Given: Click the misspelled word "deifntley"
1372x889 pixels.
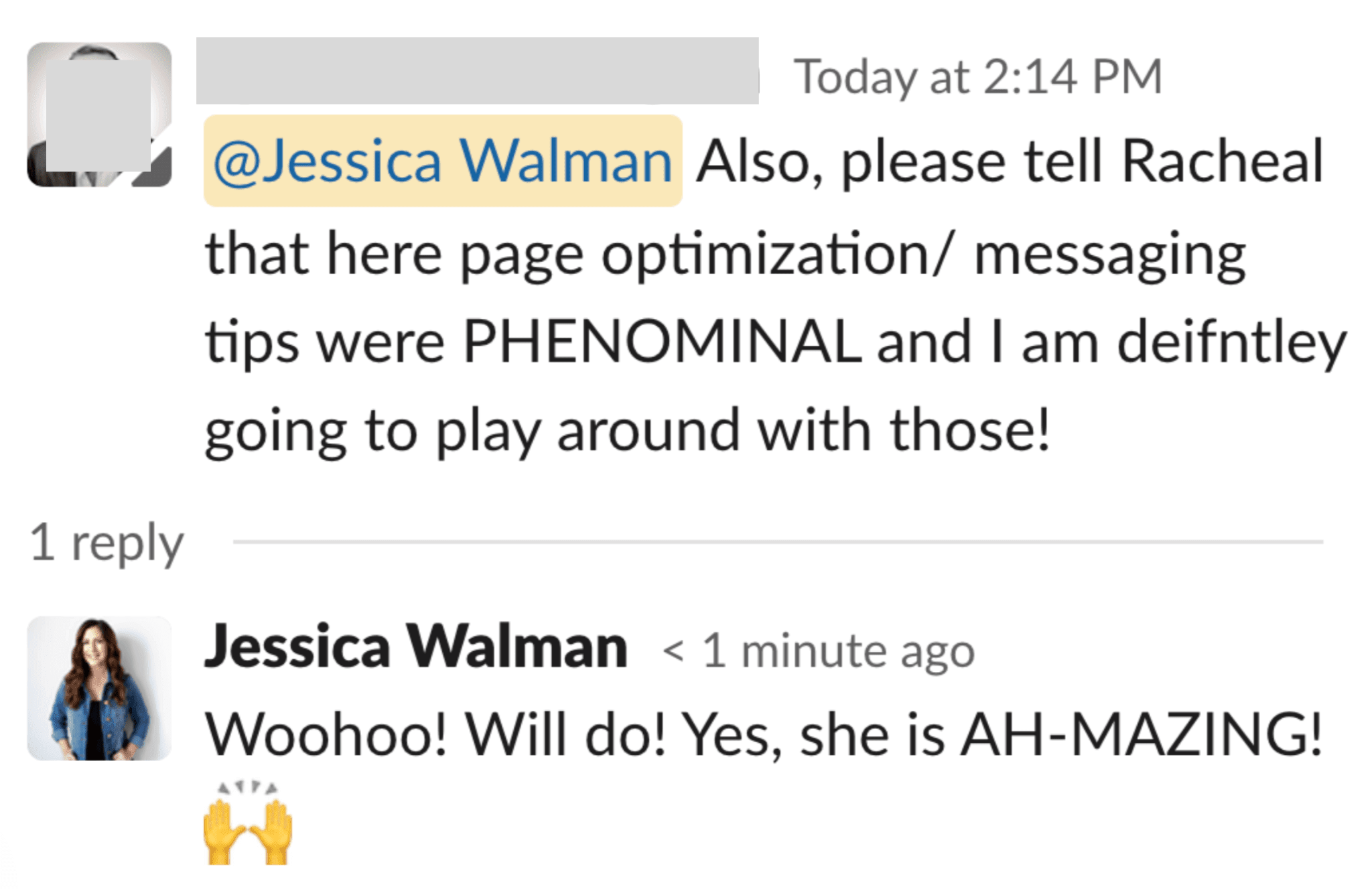Looking at the screenshot, I should point(1231,341).
